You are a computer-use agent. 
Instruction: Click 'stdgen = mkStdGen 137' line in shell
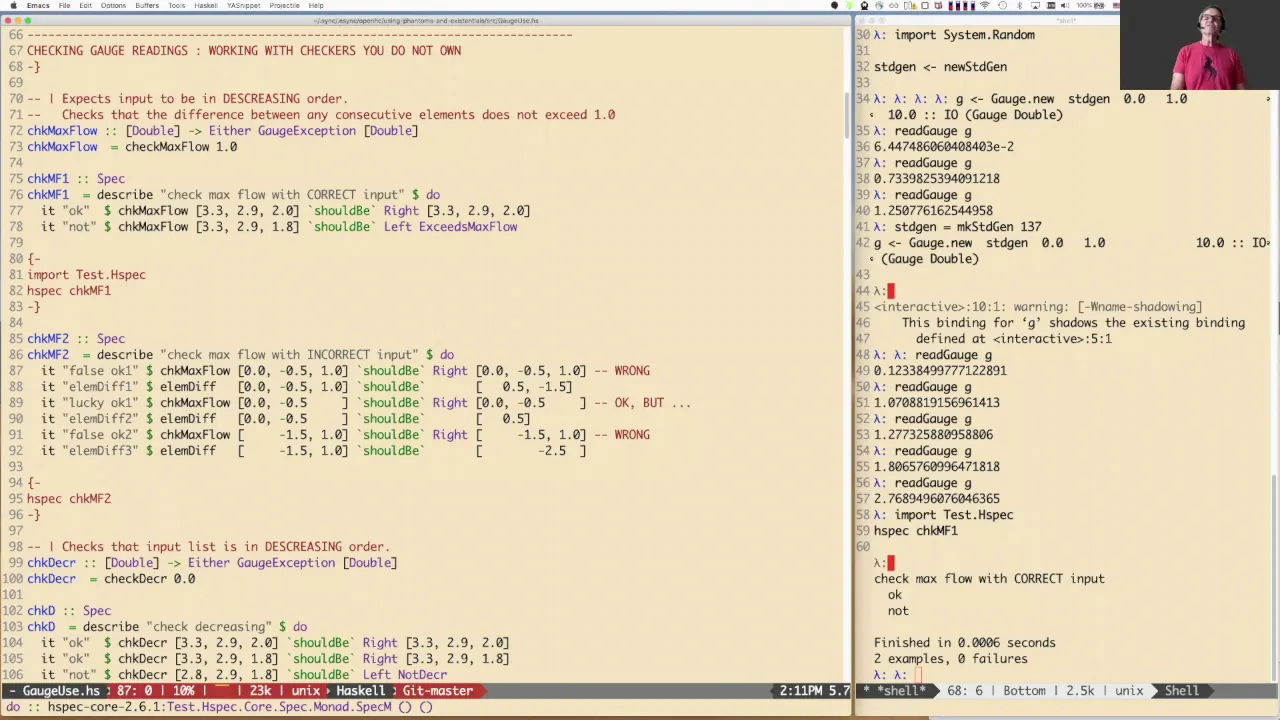967,227
